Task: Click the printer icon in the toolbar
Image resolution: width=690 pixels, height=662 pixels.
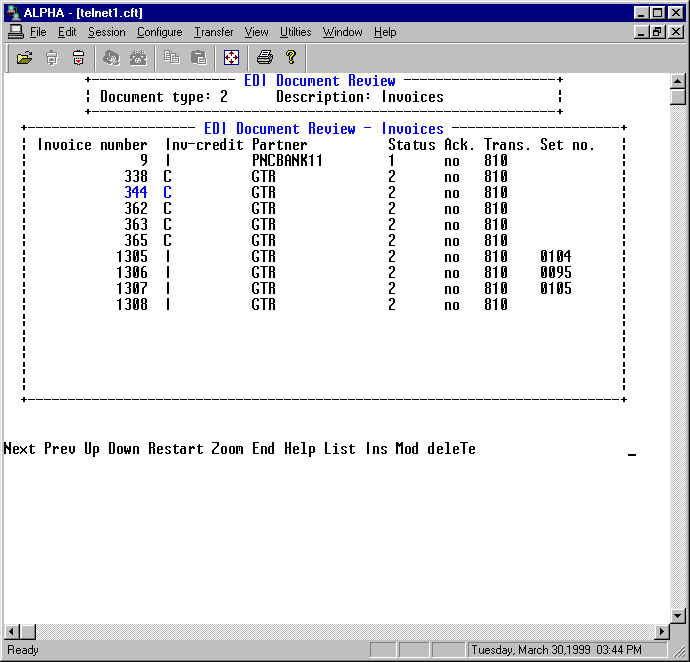Action: click(x=264, y=58)
